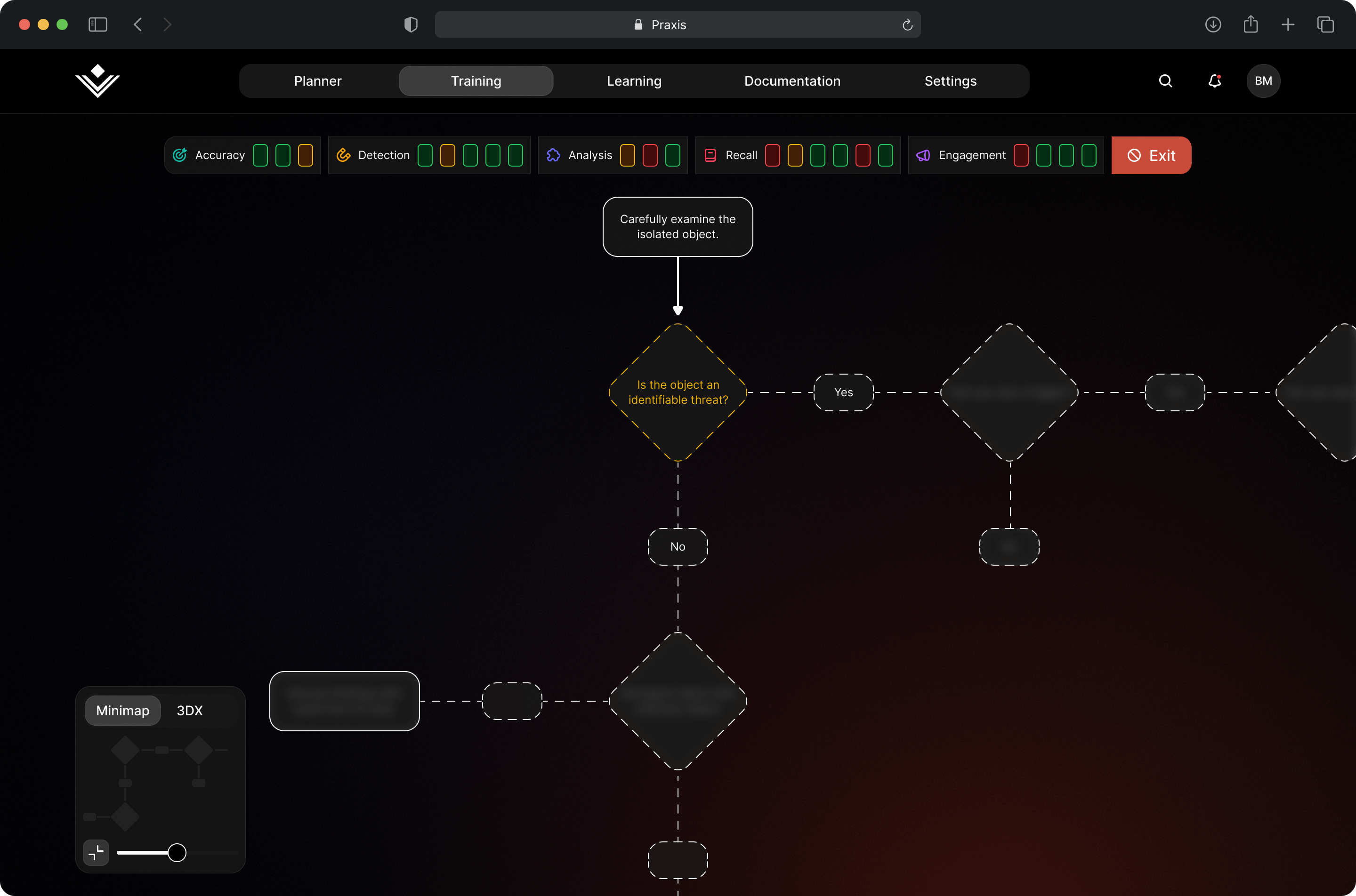Click the Praxis logo icon
This screenshot has width=1356, height=896.
pos(98,80)
